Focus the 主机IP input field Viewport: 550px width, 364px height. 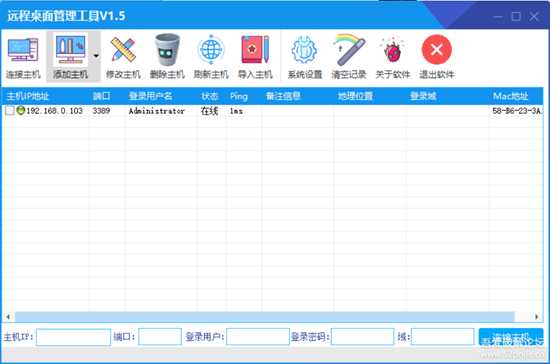coord(73,337)
